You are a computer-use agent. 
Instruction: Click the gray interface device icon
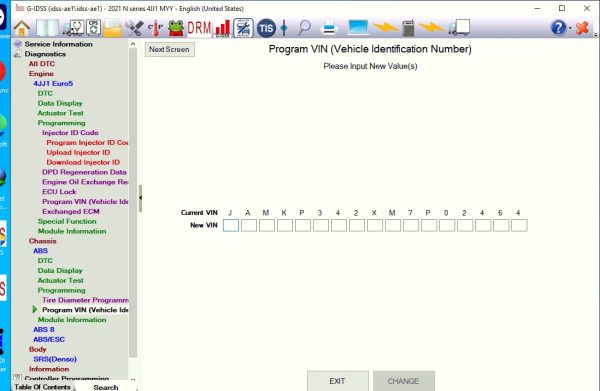408,28
